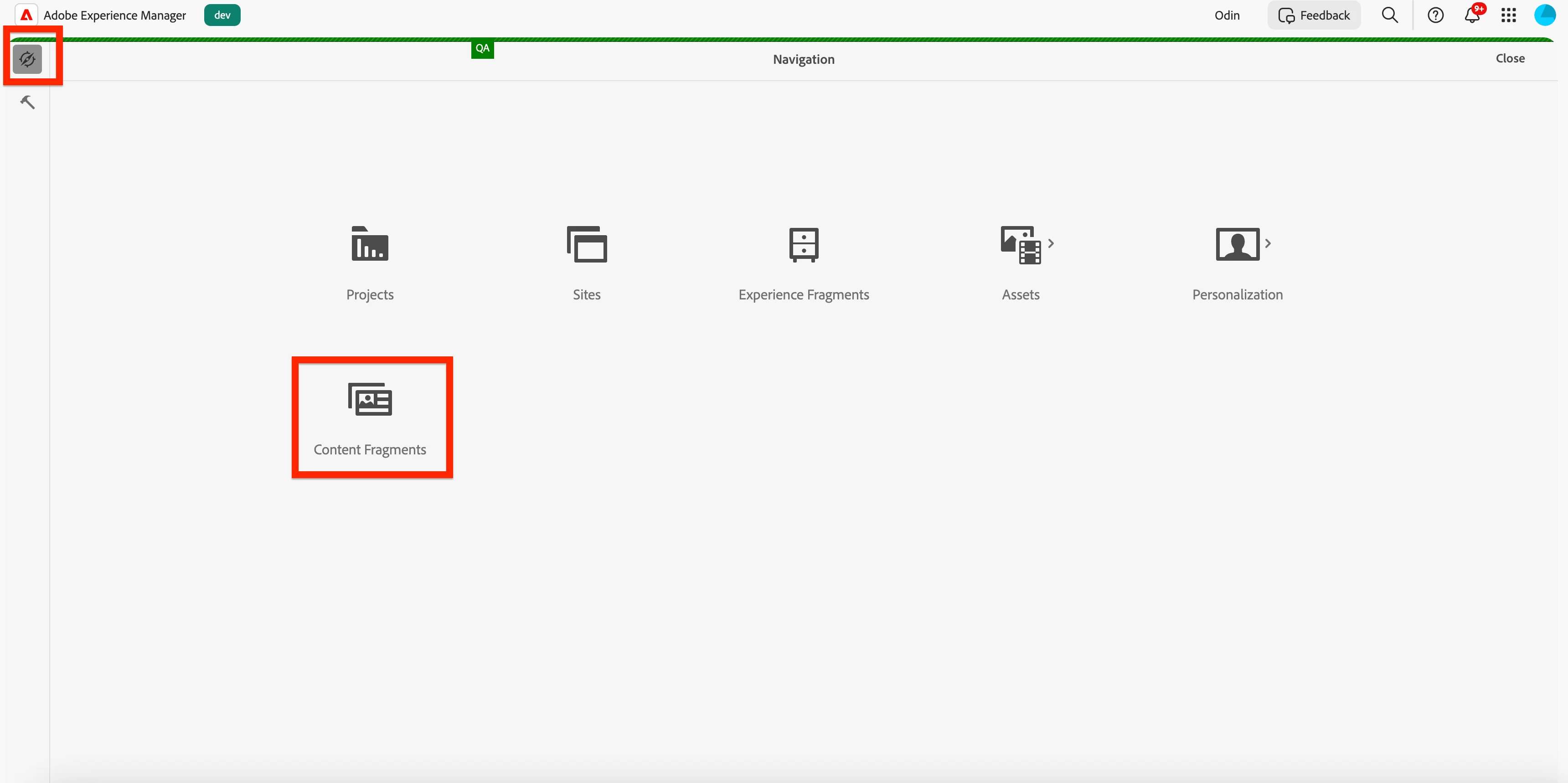
Task: Click the dev environment badge
Action: click(222, 15)
